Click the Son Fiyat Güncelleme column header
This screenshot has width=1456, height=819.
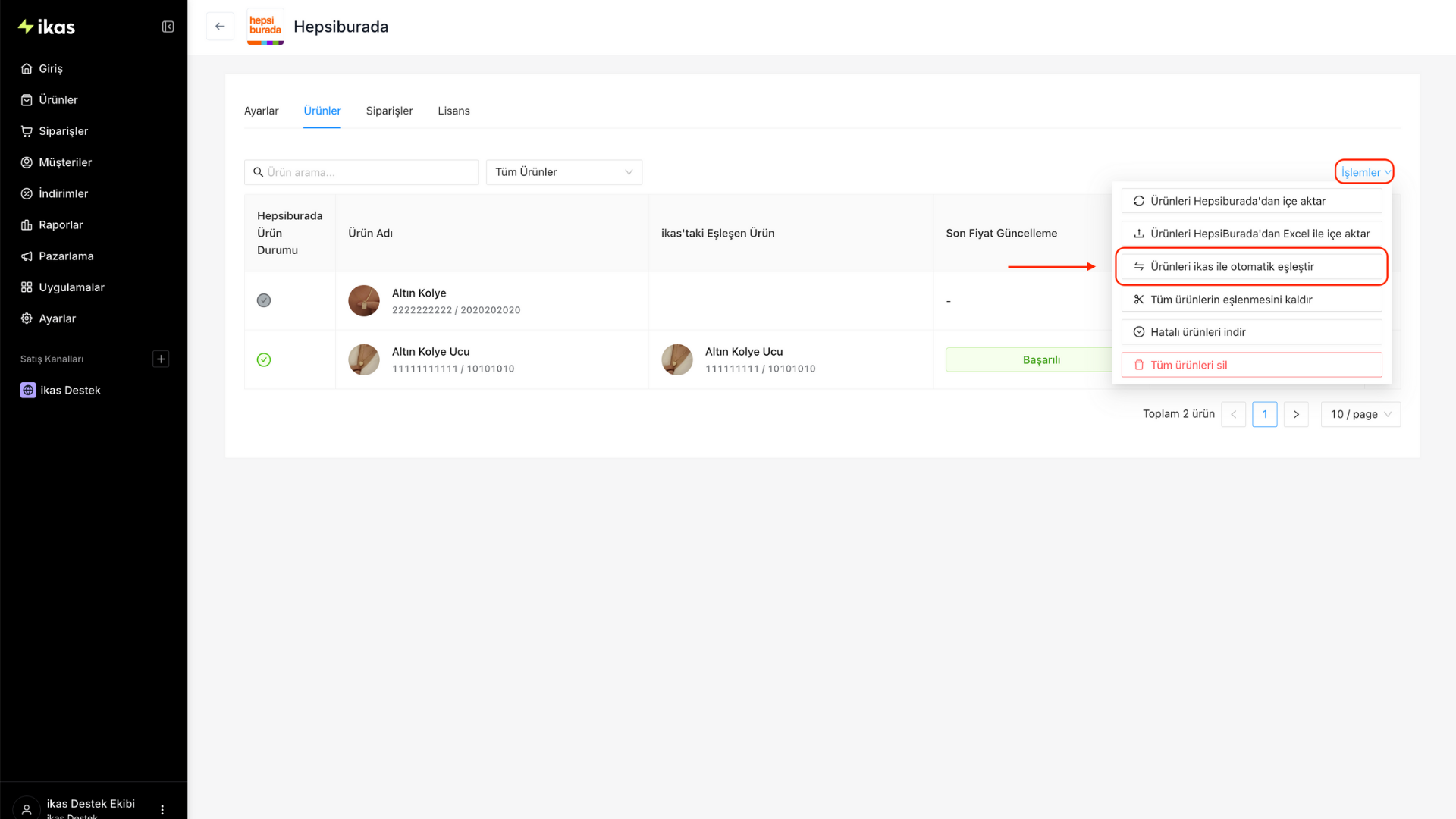(x=1002, y=233)
